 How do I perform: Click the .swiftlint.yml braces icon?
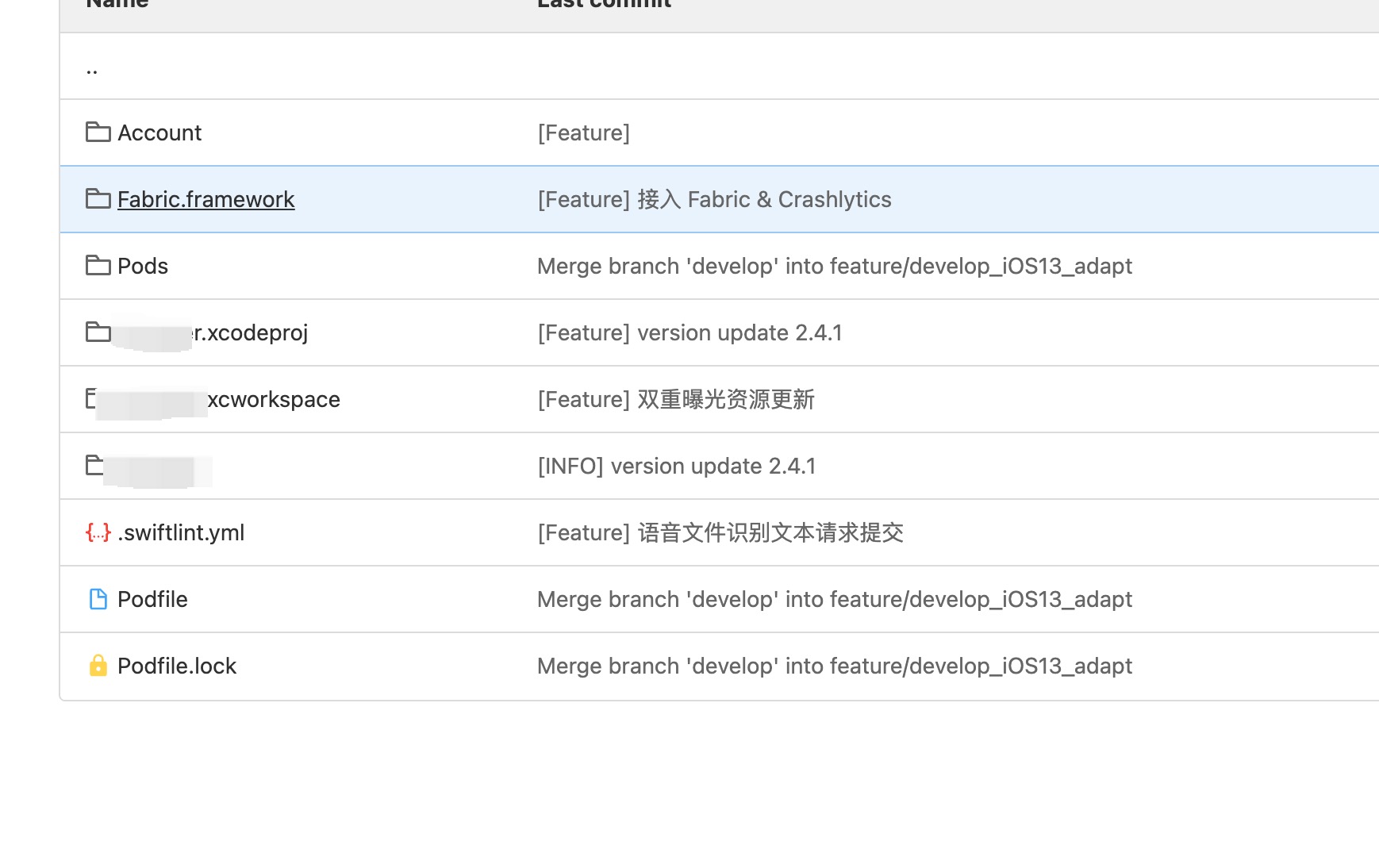98,532
